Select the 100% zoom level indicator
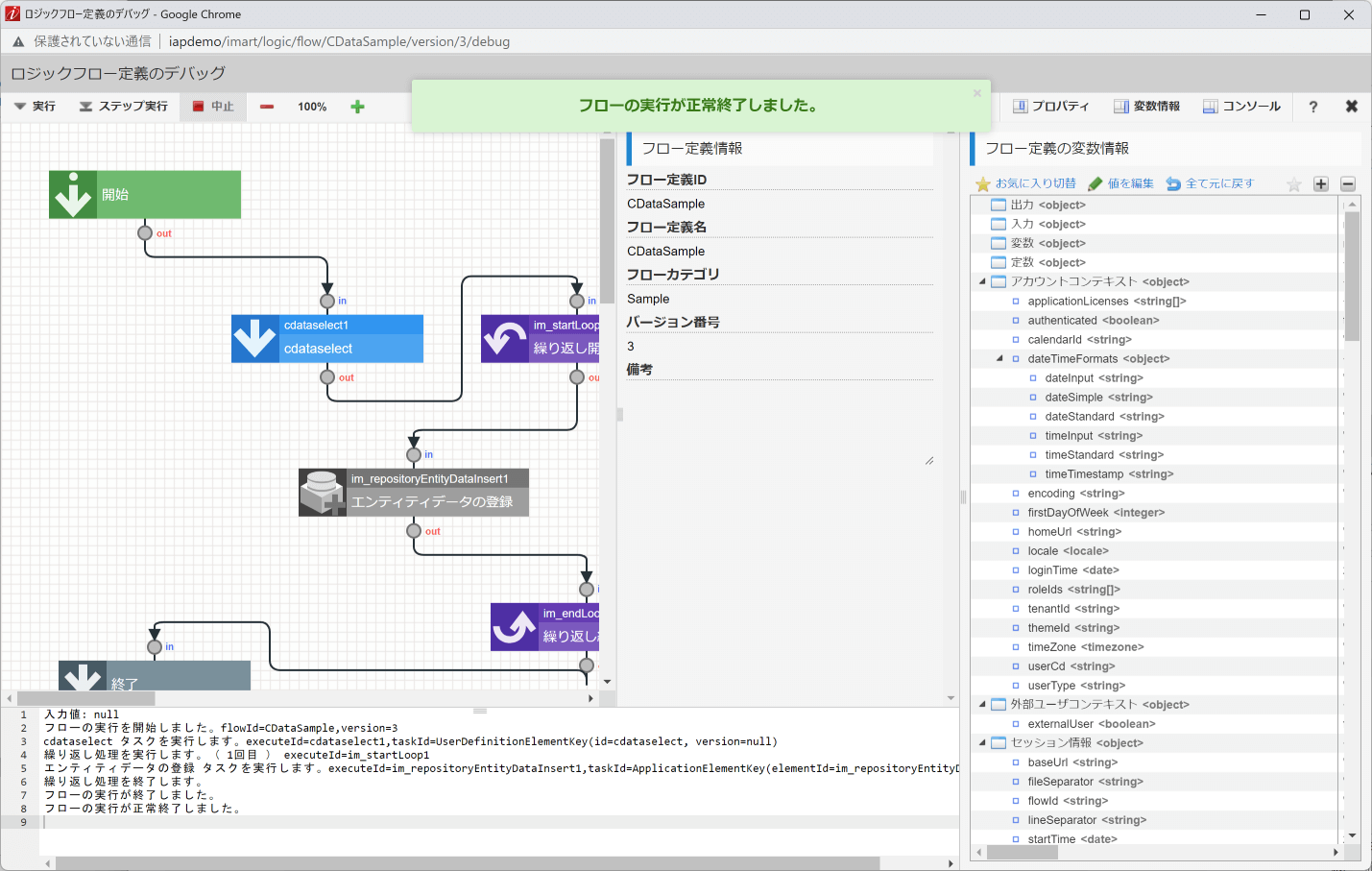 pos(311,107)
